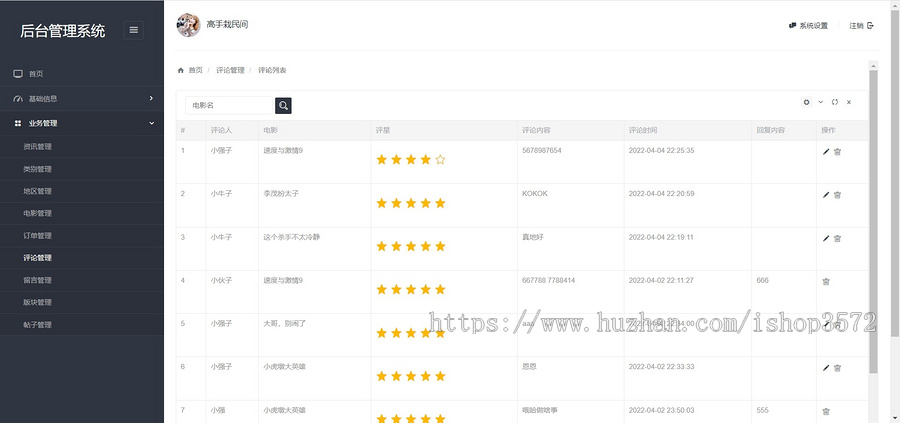Click the fifth star for 李茂扮太子
This screenshot has height=423, width=900.
pyautogui.click(x=440, y=203)
